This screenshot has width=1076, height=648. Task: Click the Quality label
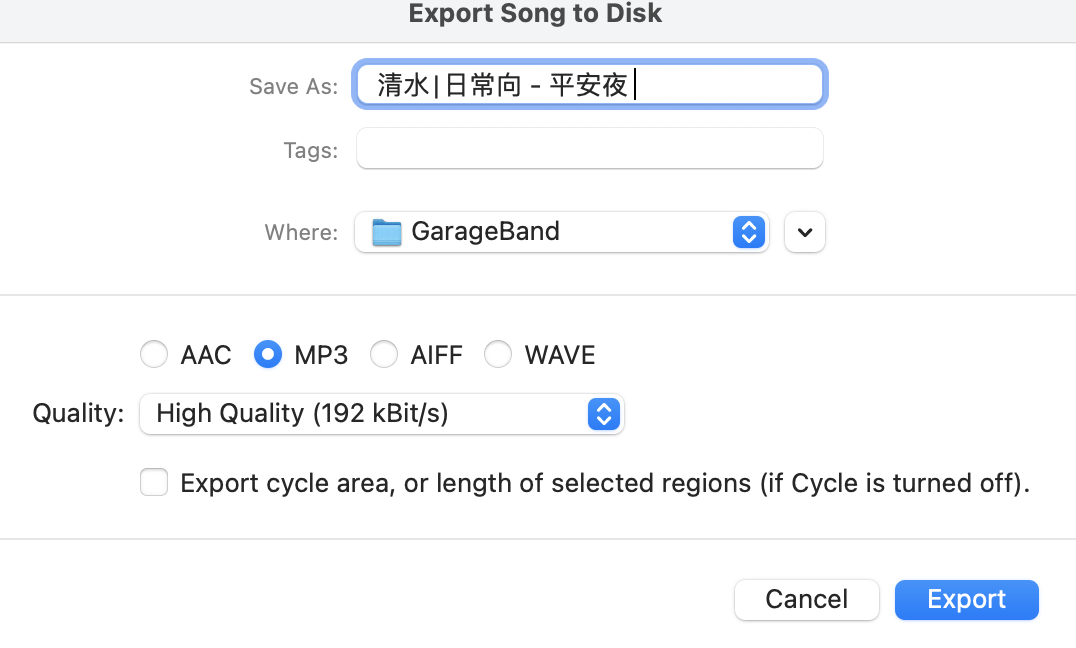[78, 413]
